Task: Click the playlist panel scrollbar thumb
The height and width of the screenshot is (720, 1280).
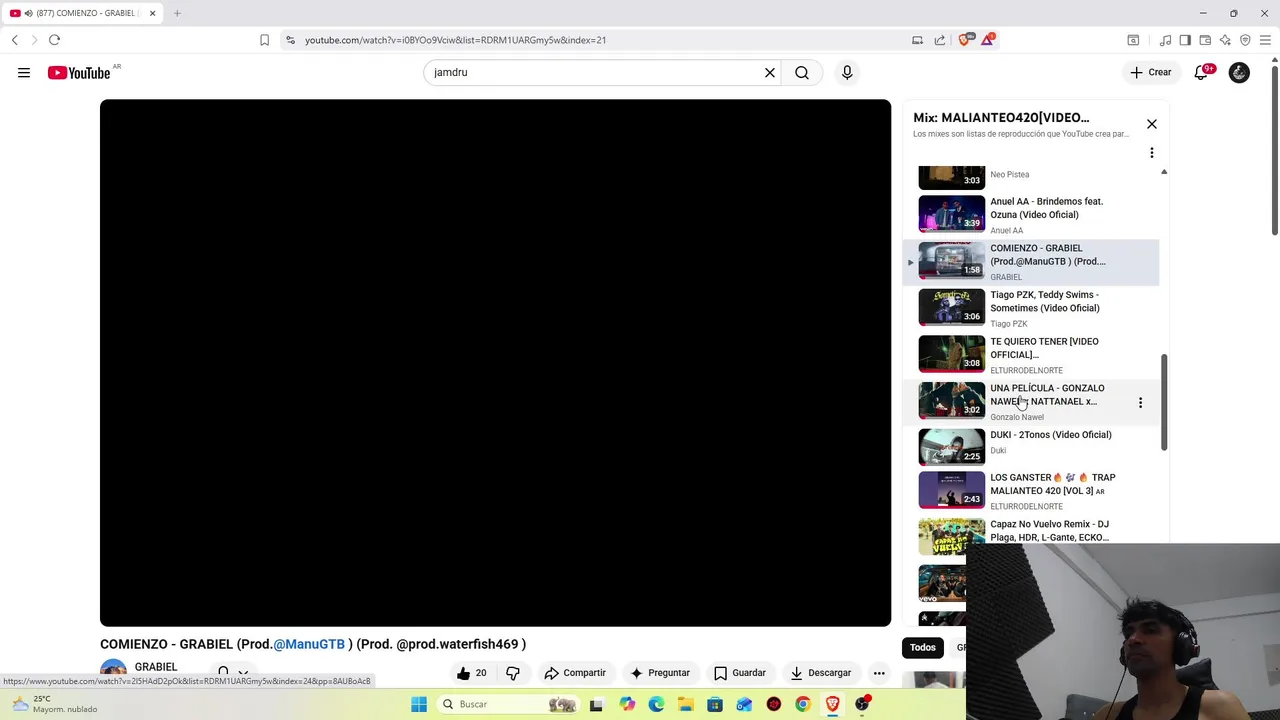Action: coord(1164,400)
